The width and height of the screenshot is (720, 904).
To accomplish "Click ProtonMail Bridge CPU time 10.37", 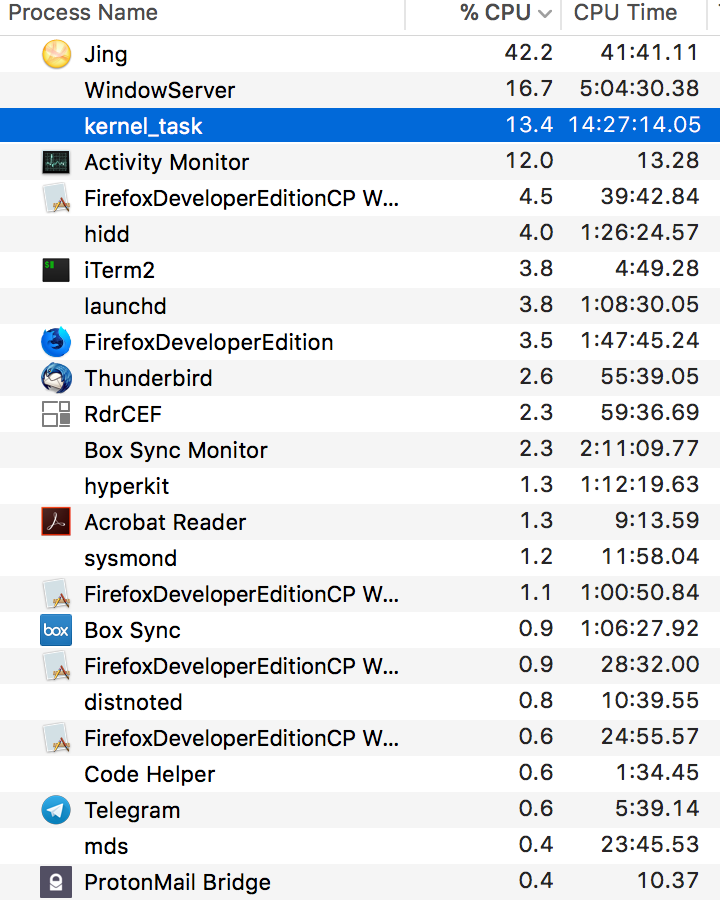I will click(x=668, y=880).
